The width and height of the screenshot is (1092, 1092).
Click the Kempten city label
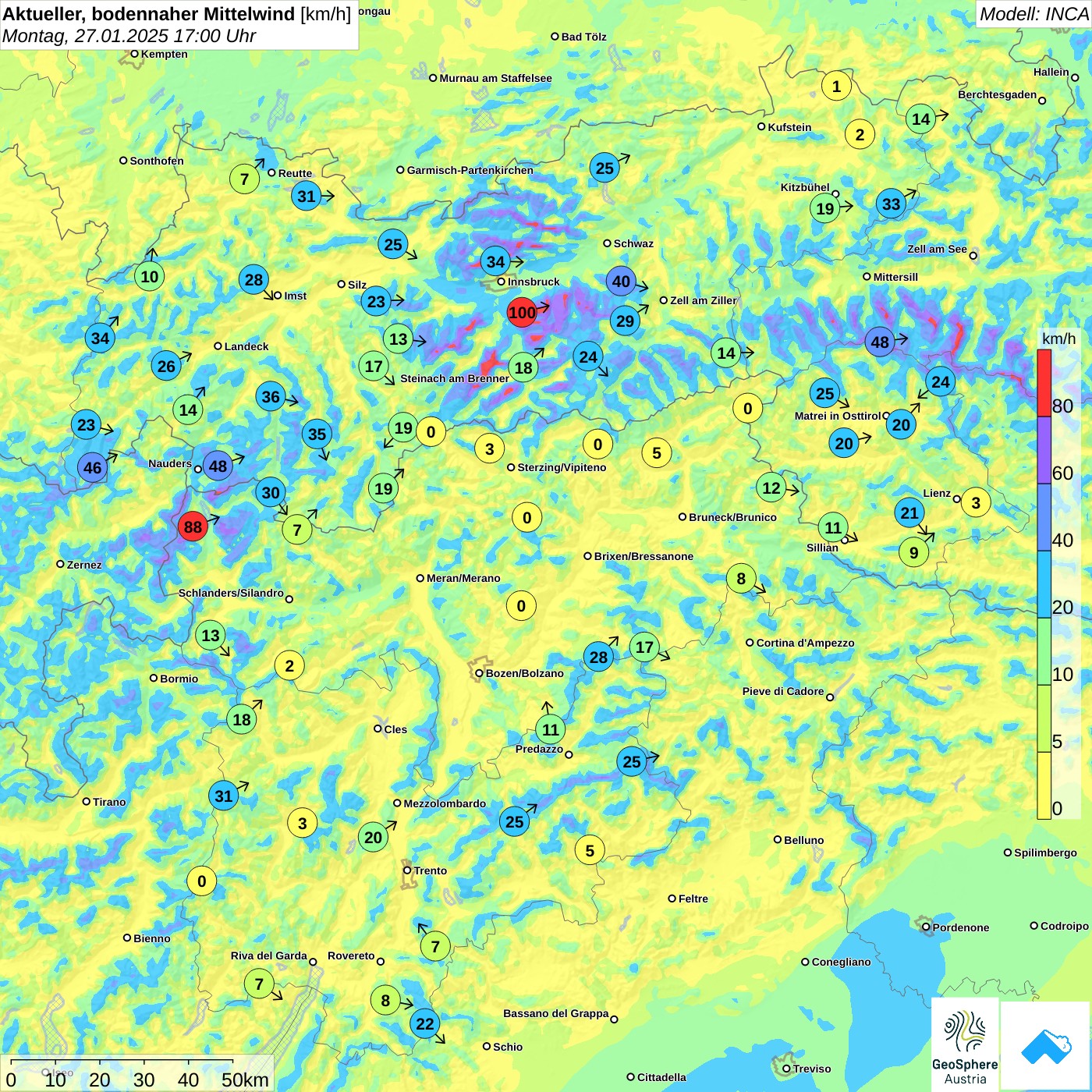[165, 54]
